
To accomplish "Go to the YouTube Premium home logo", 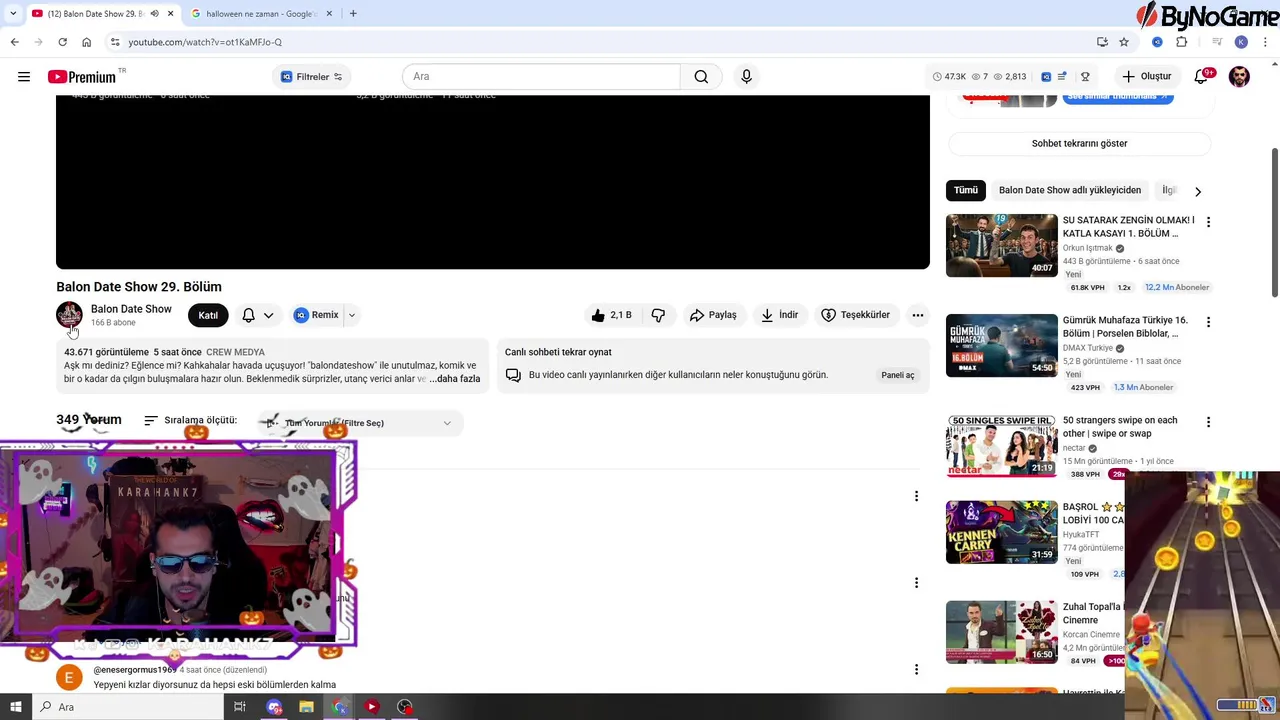I will click(x=82, y=77).
